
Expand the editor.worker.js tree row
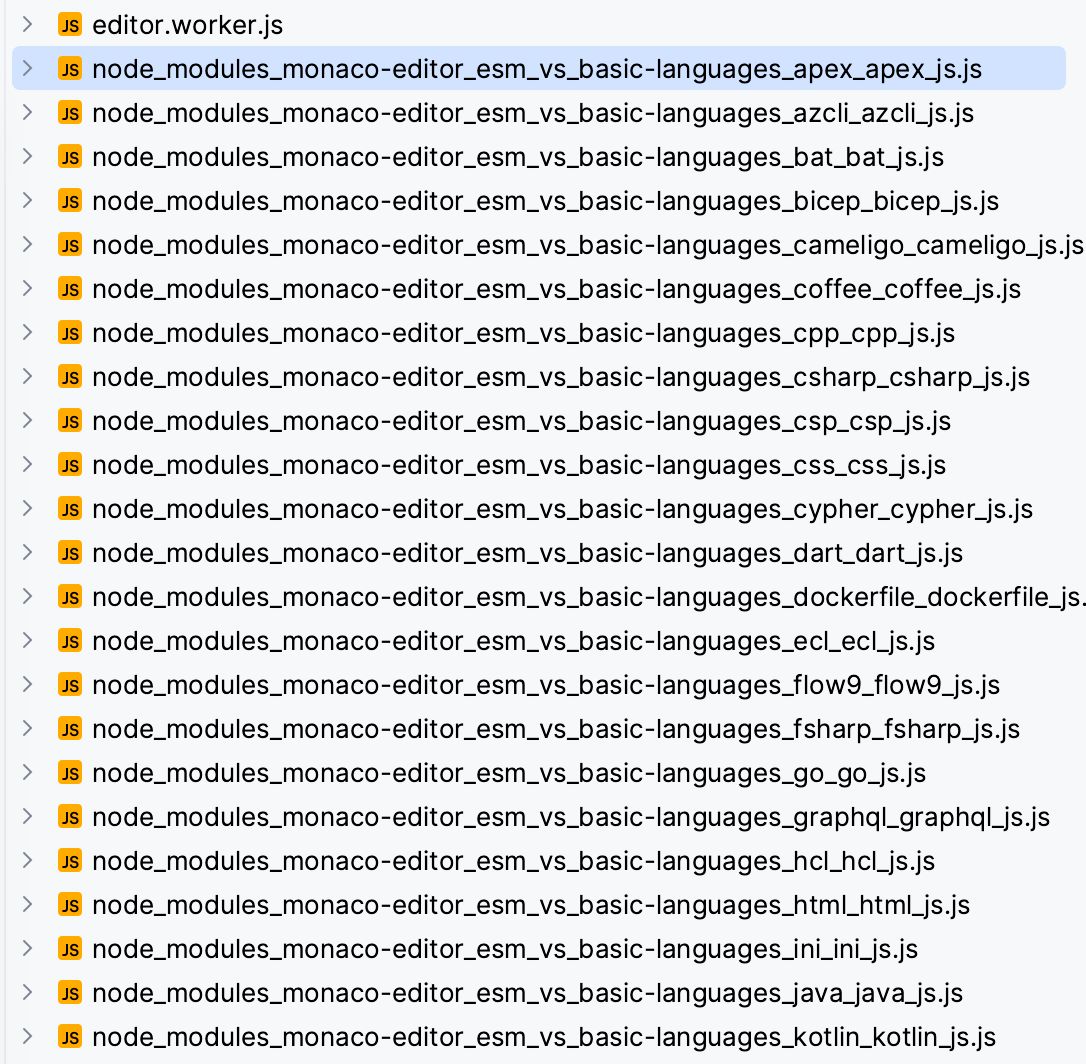(x=28, y=25)
